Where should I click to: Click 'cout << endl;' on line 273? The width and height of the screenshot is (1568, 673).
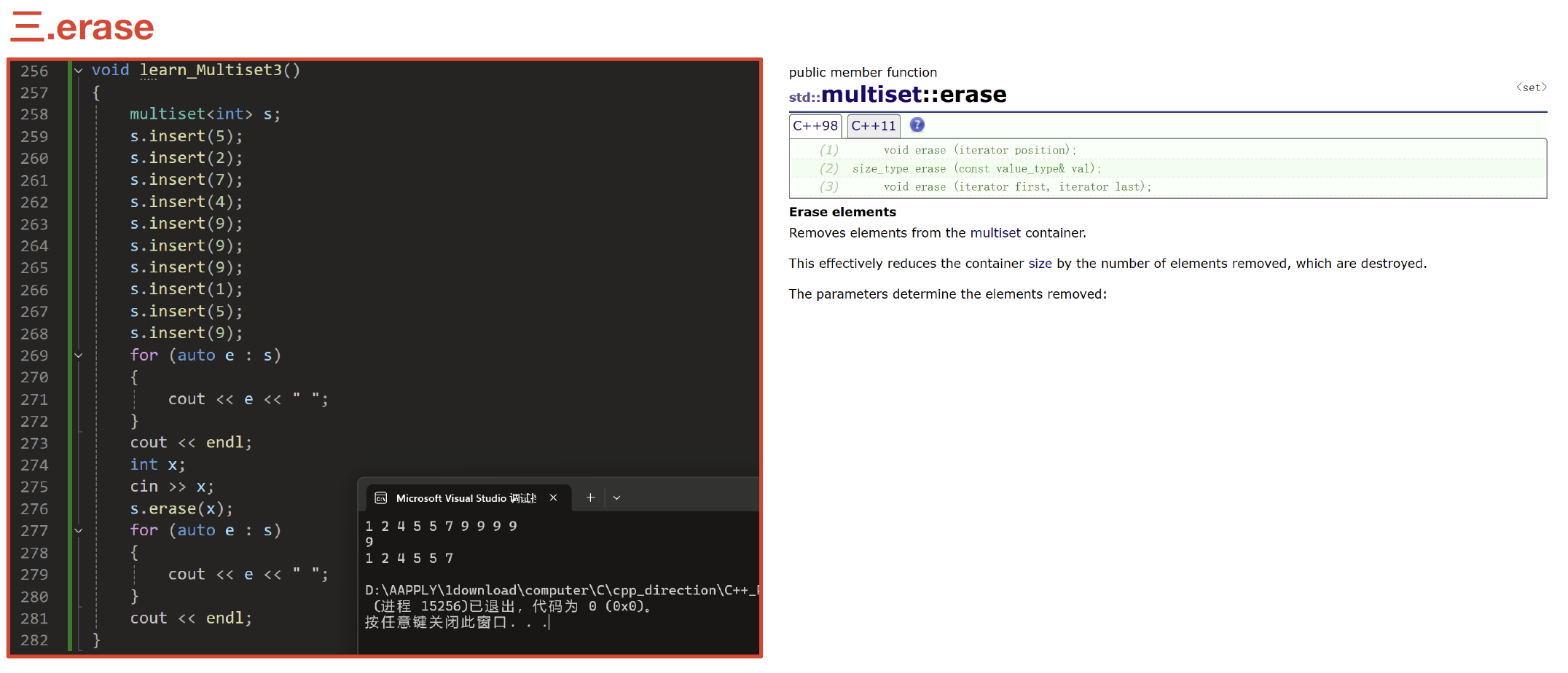[x=191, y=443]
